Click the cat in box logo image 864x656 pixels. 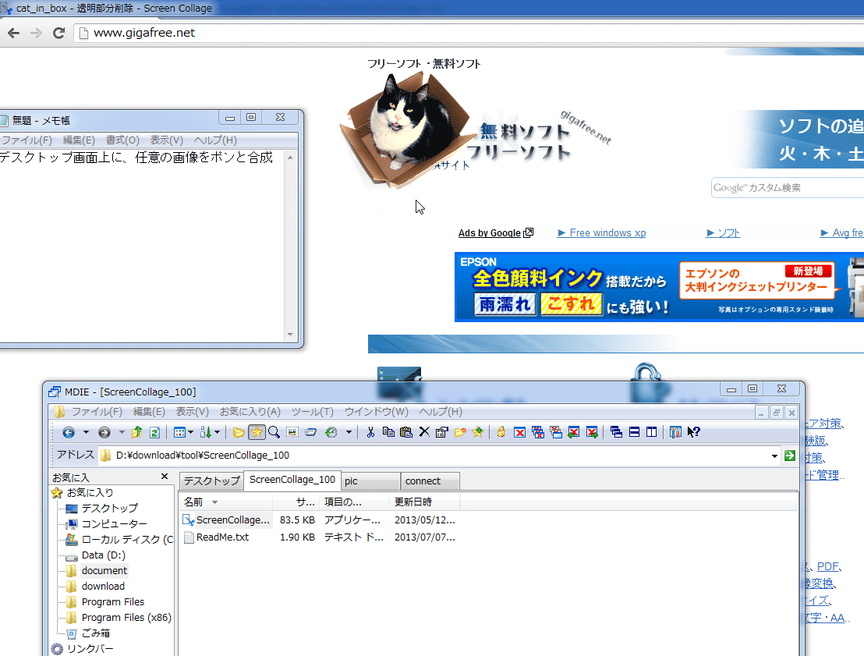pyautogui.click(x=408, y=129)
